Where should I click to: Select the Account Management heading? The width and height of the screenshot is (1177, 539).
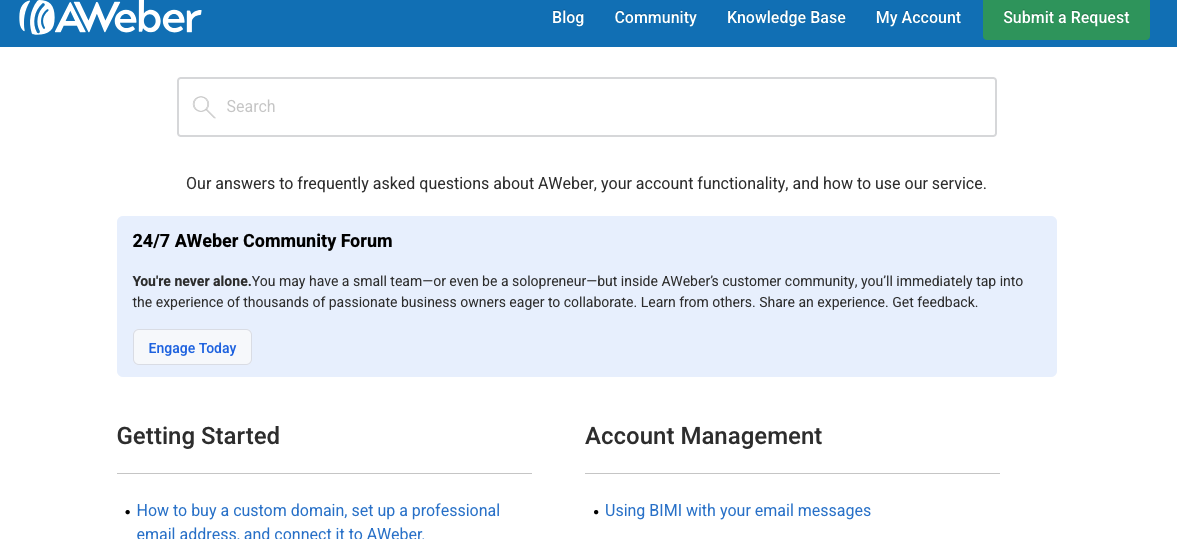(703, 436)
